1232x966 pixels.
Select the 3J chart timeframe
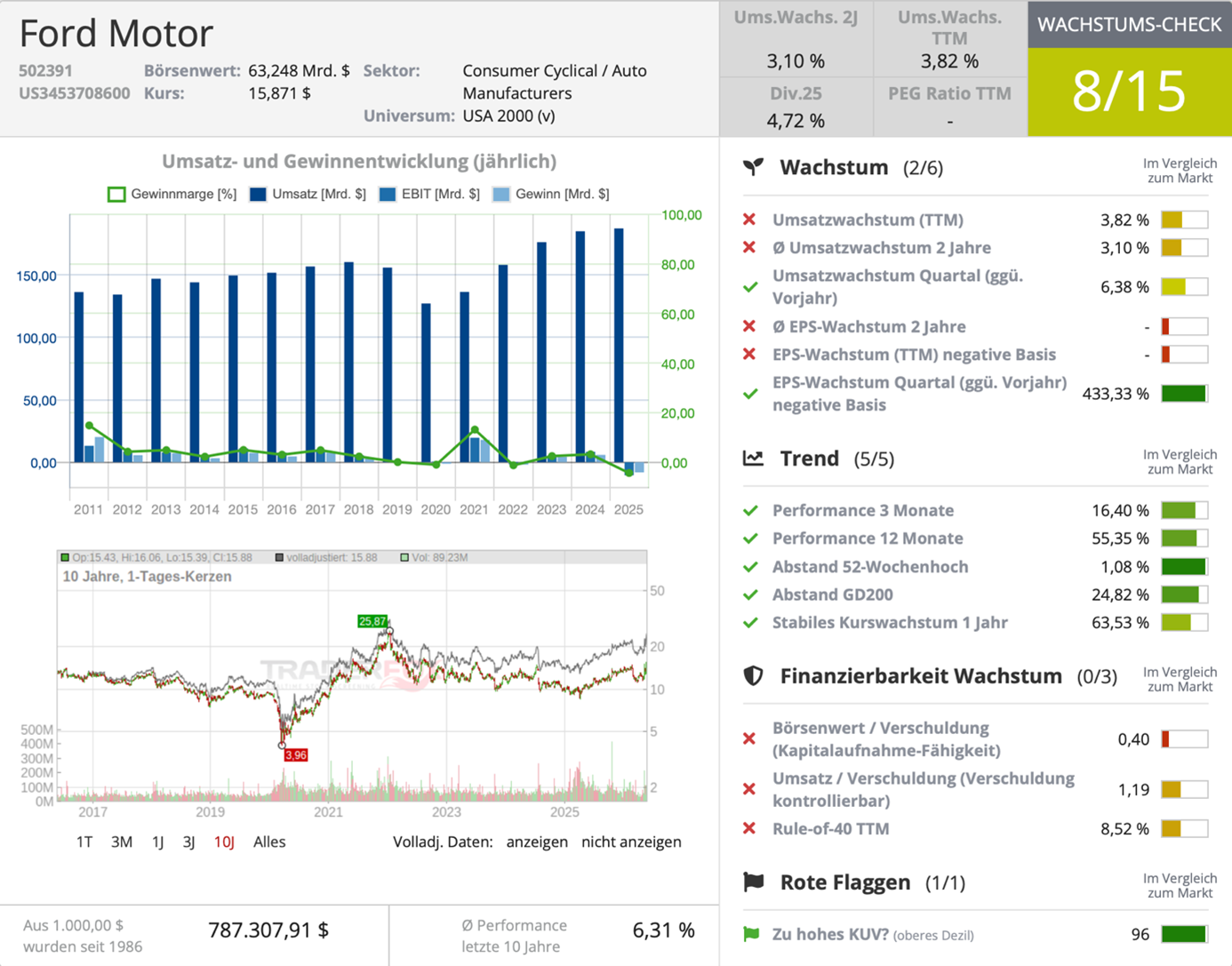pyautogui.click(x=188, y=842)
